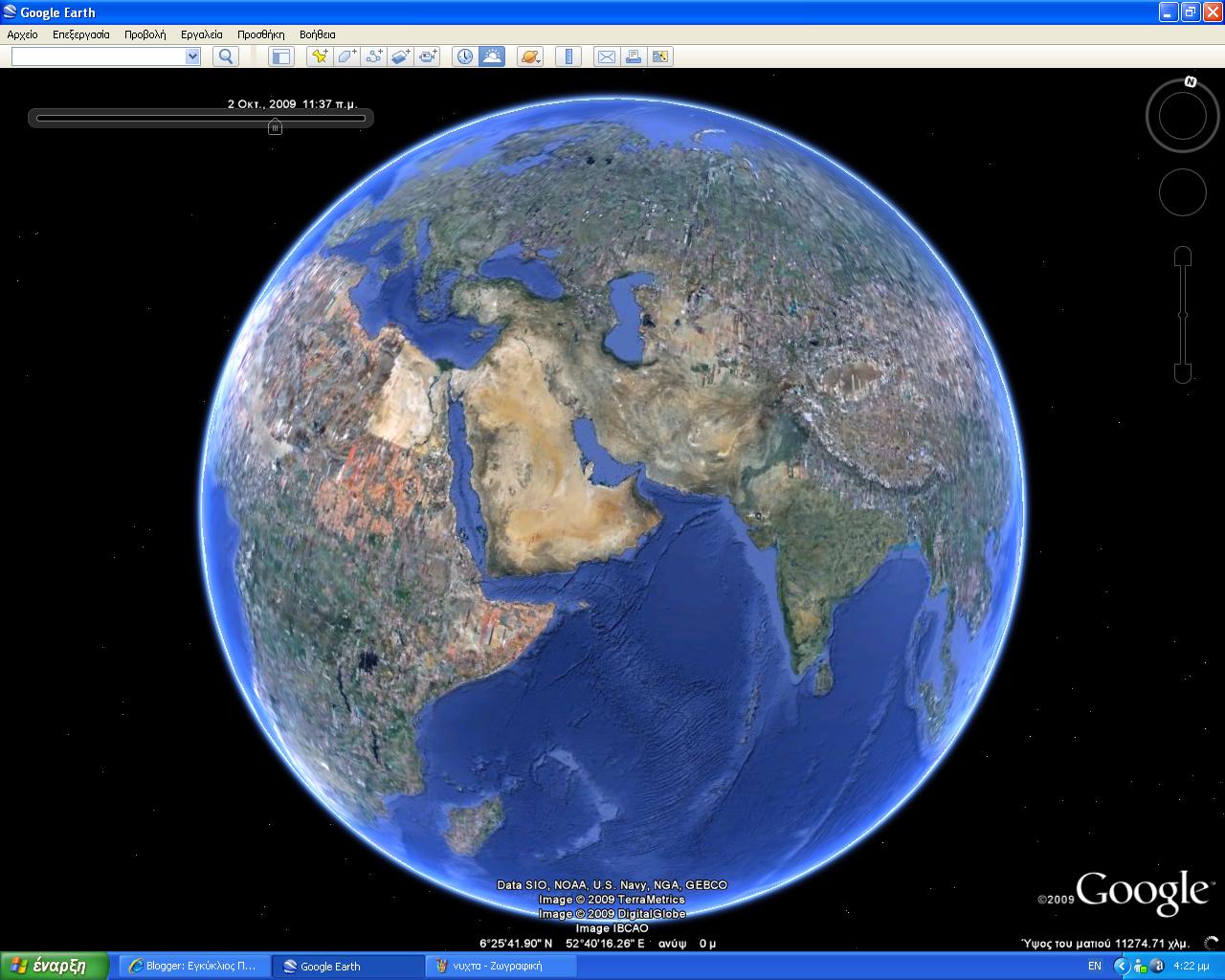
Task: Select Google Earth taskbar button
Action: click(x=348, y=966)
